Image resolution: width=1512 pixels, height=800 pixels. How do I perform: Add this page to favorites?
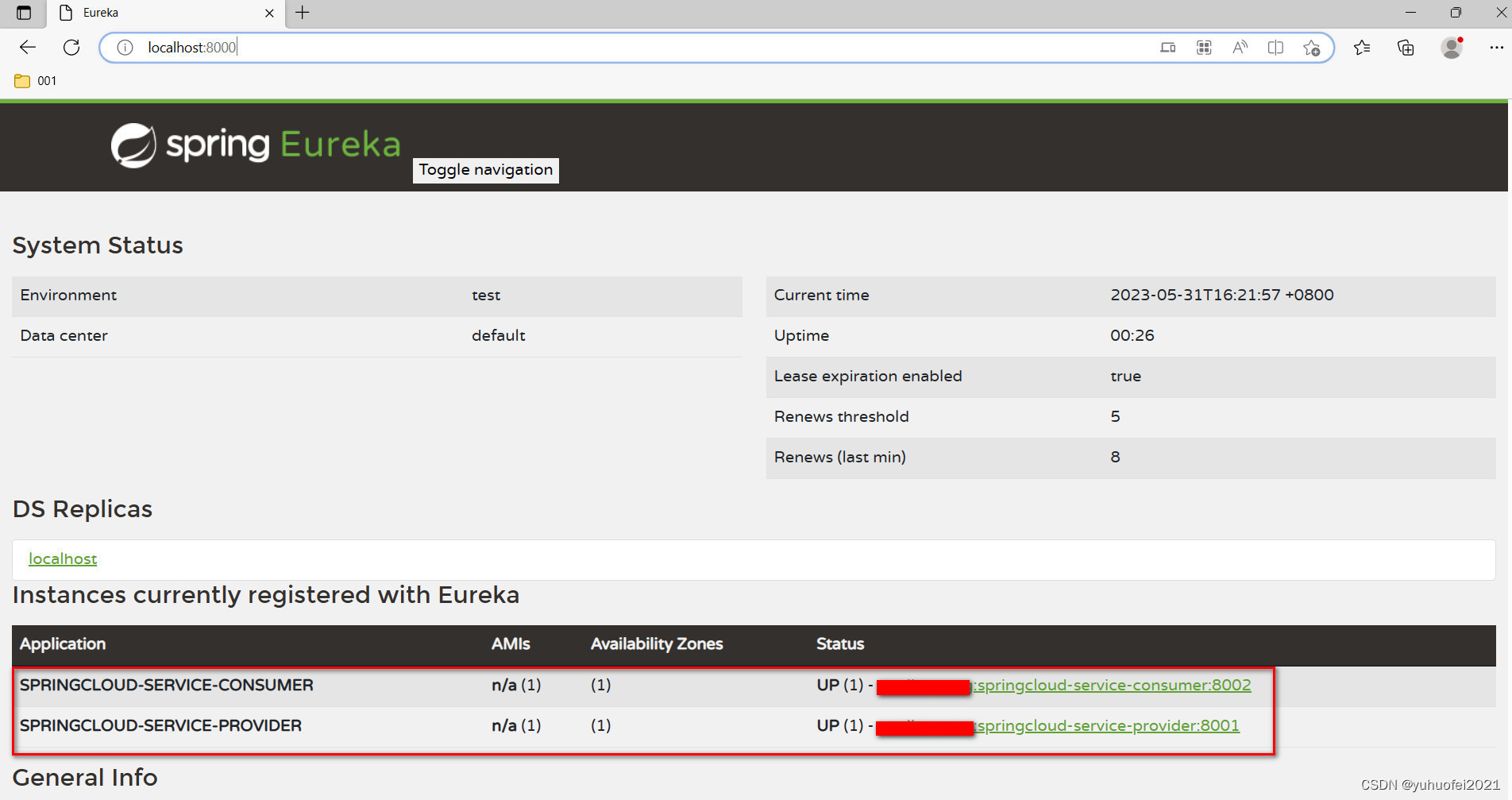1312,48
